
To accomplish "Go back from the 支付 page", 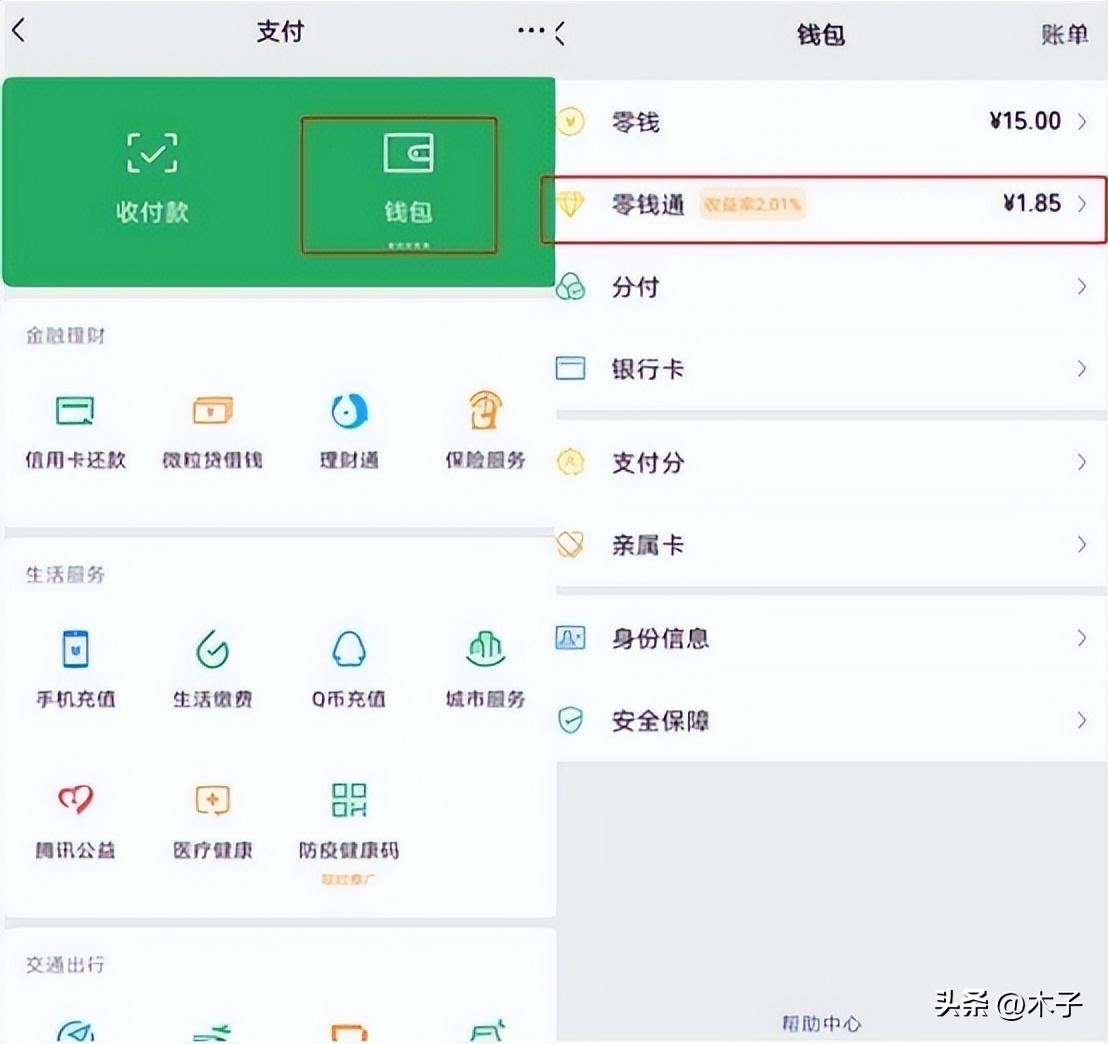I will [18, 31].
